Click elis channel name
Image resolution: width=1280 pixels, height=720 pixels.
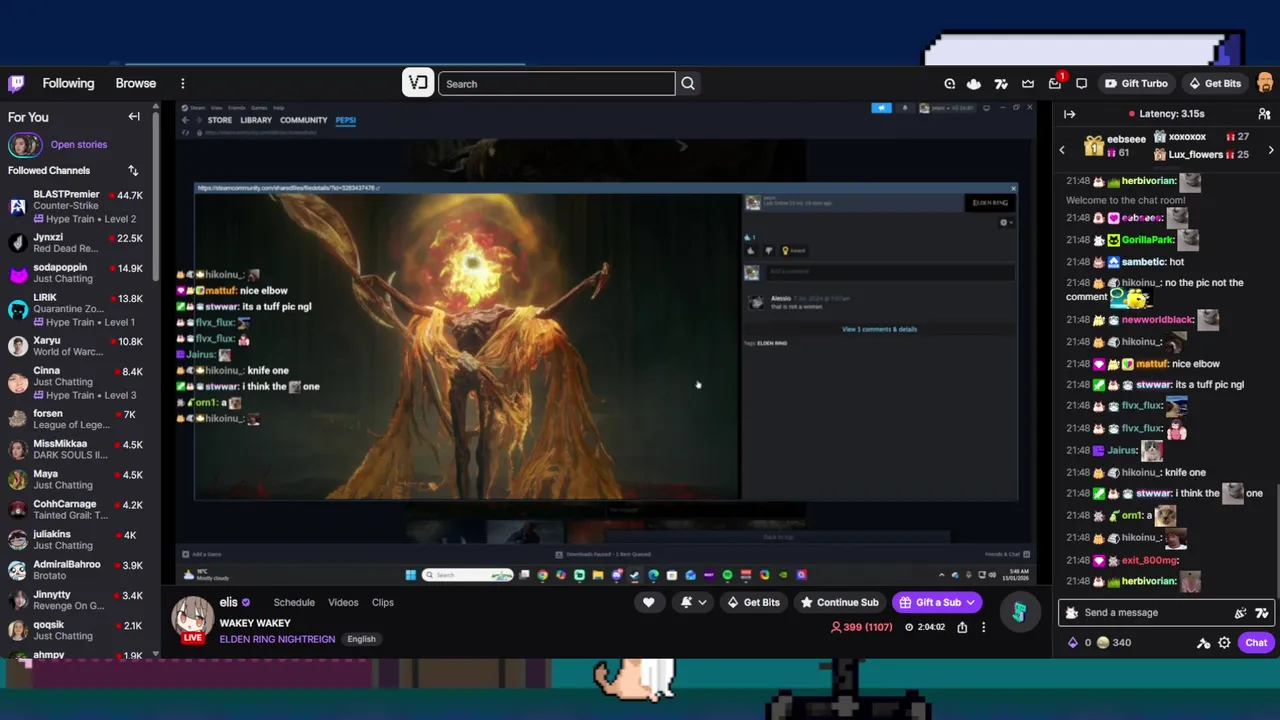pyautogui.click(x=228, y=602)
